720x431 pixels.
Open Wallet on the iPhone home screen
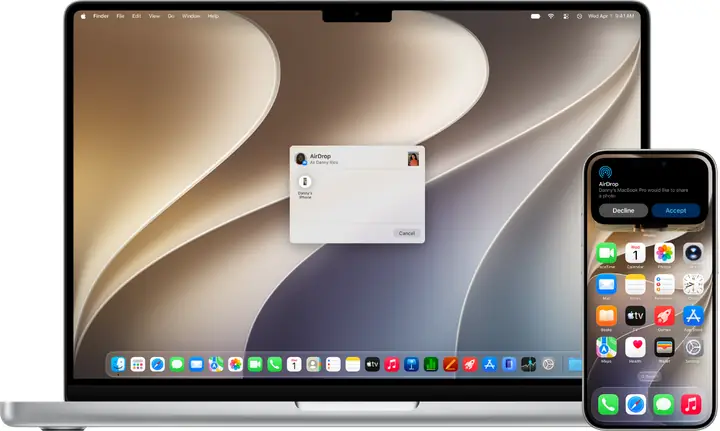tap(664, 347)
